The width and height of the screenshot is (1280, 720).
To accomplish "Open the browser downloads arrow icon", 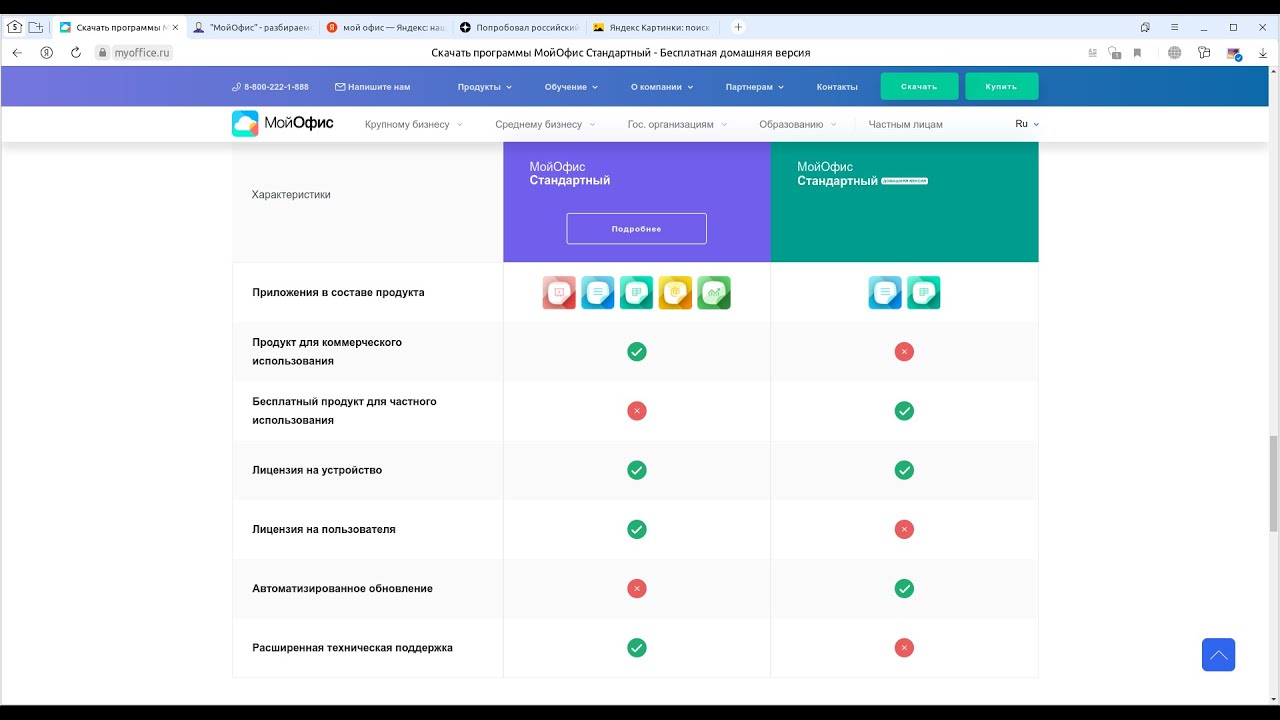I will [x=1263, y=53].
